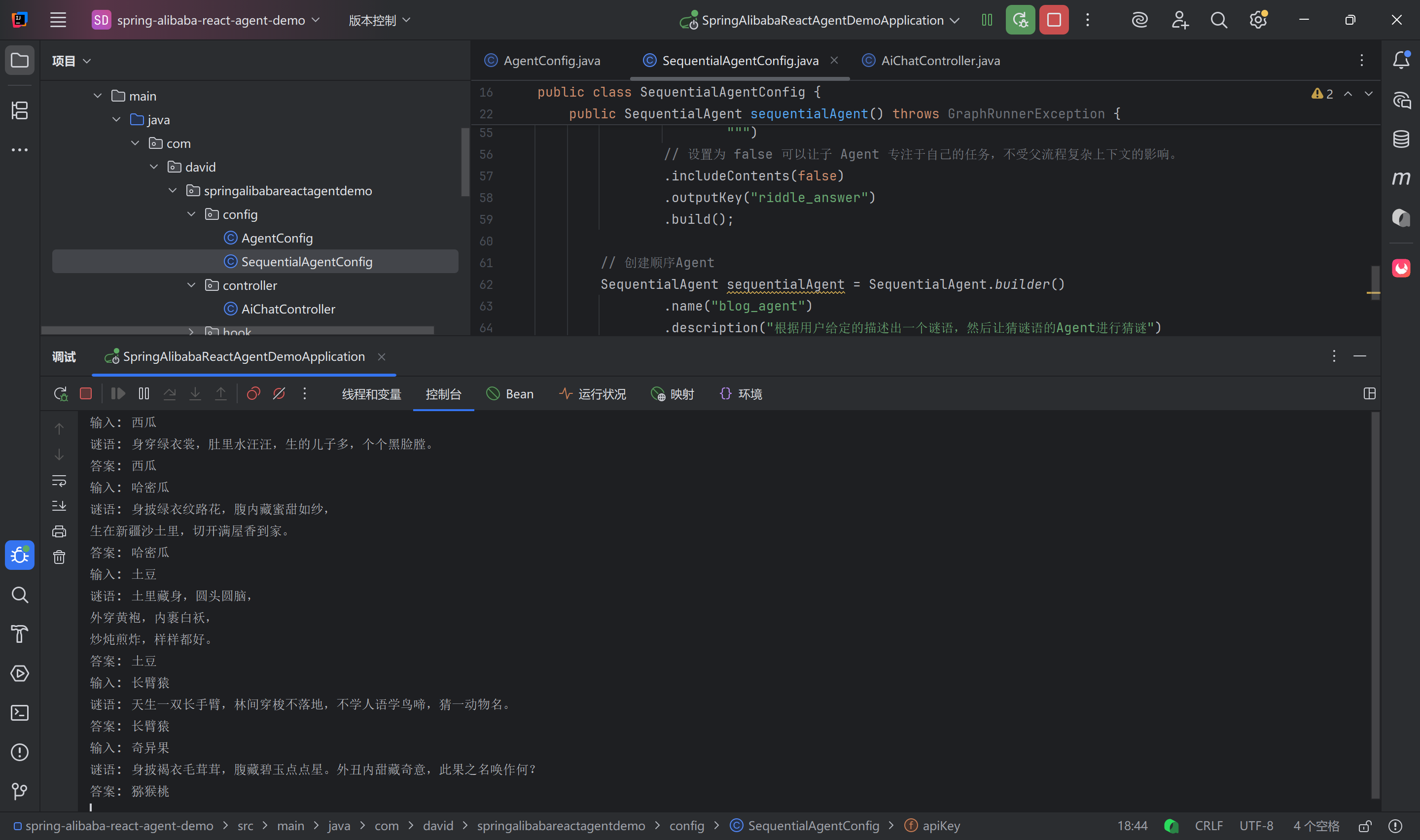The height and width of the screenshot is (840, 1420).
Task: Print the console output
Action: tap(59, 531)
